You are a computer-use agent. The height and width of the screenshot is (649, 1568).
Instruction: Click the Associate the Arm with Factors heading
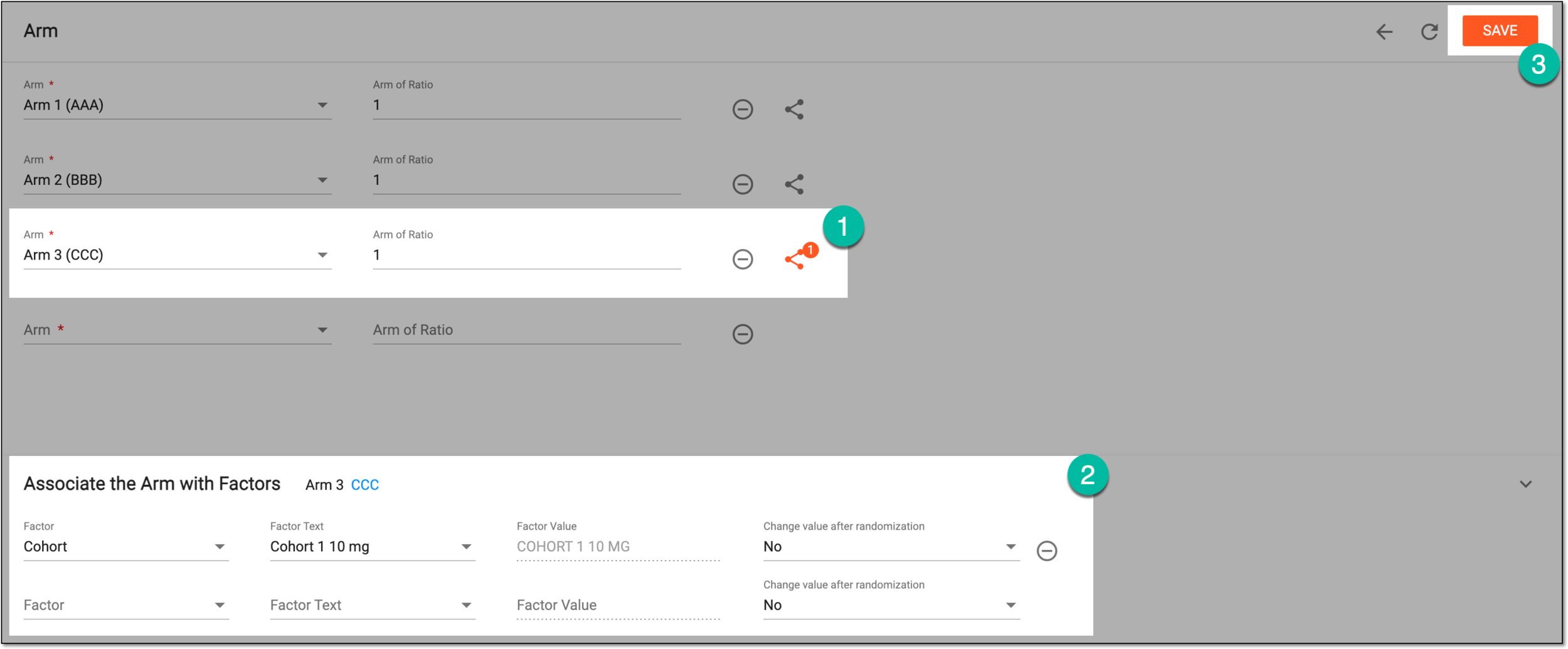152,483
